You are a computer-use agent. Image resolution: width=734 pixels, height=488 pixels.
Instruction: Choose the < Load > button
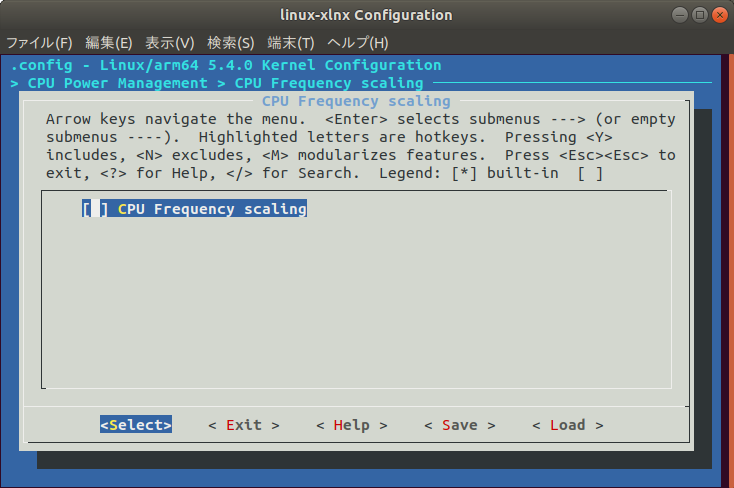click(x=568, y=425)
